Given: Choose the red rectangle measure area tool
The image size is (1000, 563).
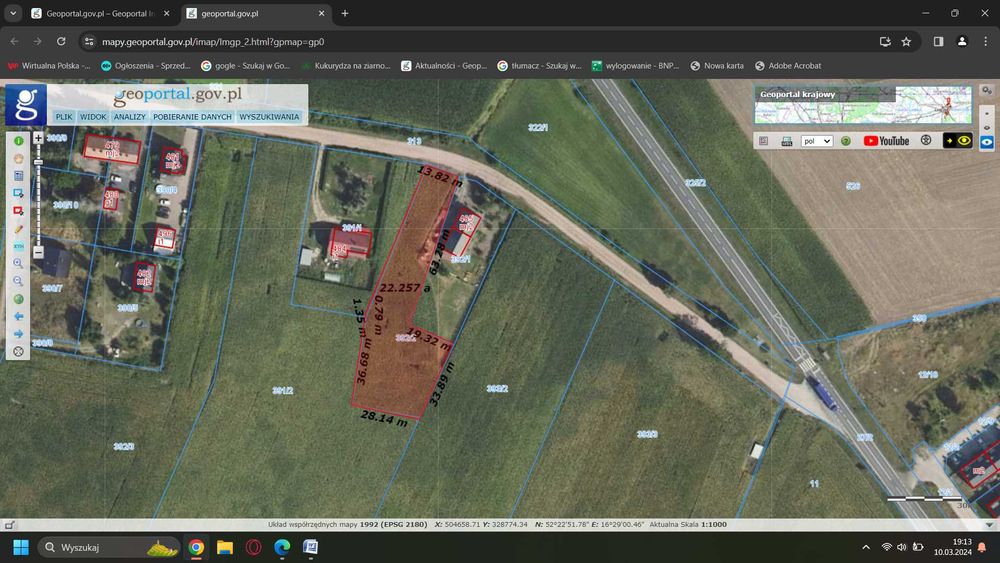Looking at the screenshot, I should (x=18, y=210).
